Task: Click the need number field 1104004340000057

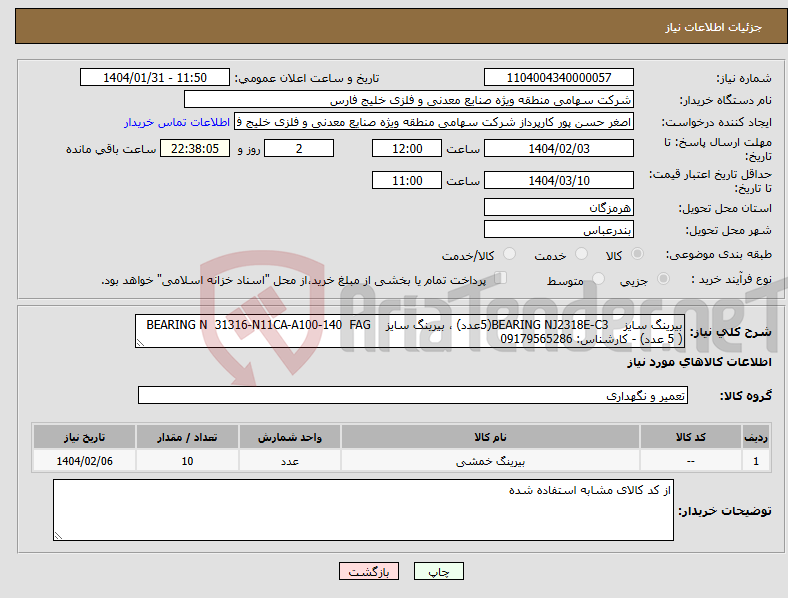Action: point(558,77)
